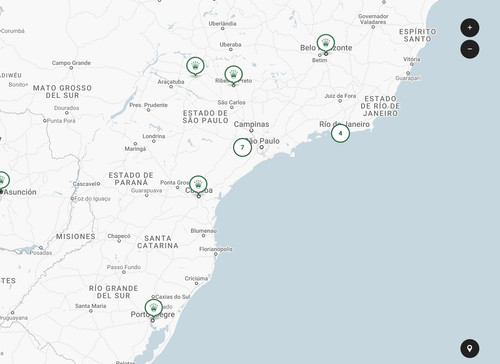The width and height of the screenshot is (500, 364).
Task: Click the SANTA CATARINA state label
Action: click(x=158, y=242)
